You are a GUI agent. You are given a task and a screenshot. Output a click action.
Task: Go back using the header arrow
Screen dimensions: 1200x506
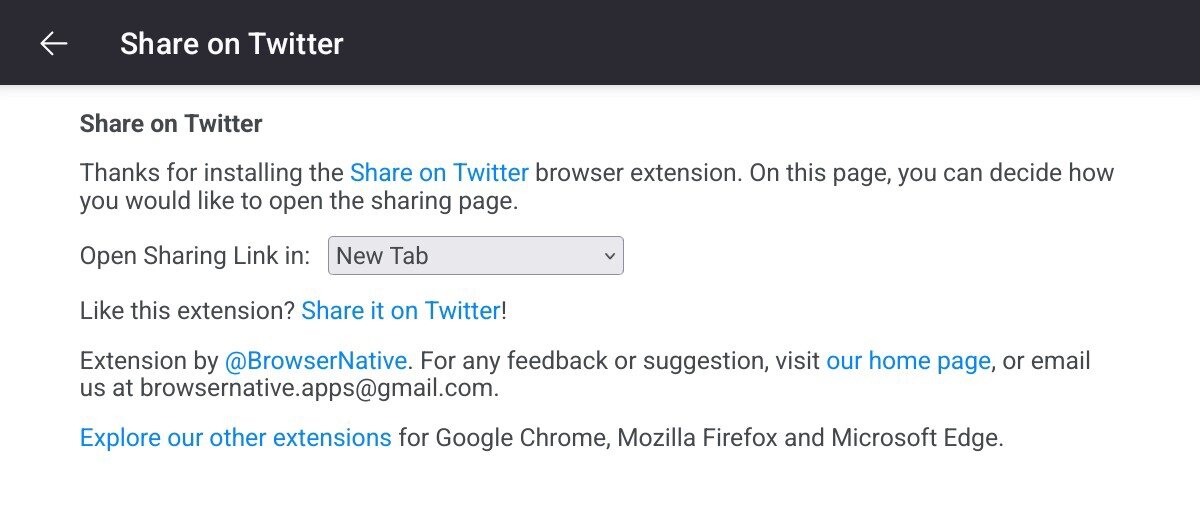click(53, 43)
